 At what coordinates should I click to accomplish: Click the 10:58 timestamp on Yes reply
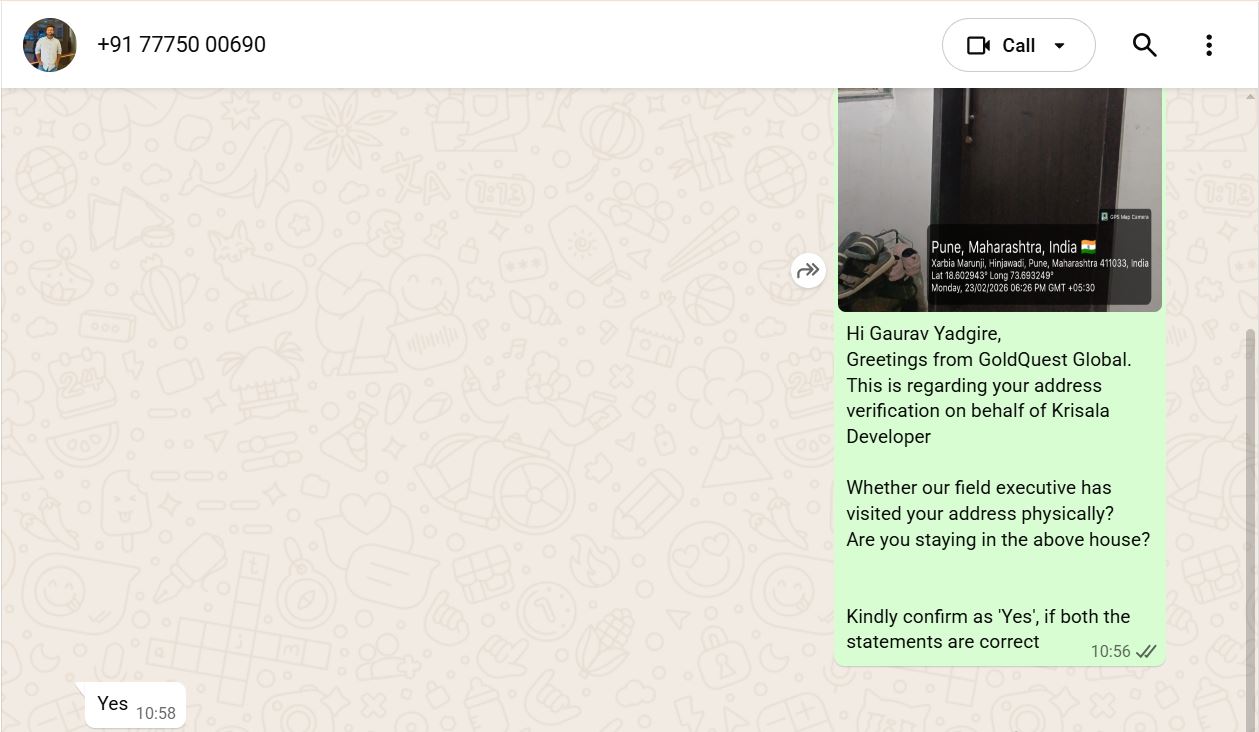tap(155, 713)
